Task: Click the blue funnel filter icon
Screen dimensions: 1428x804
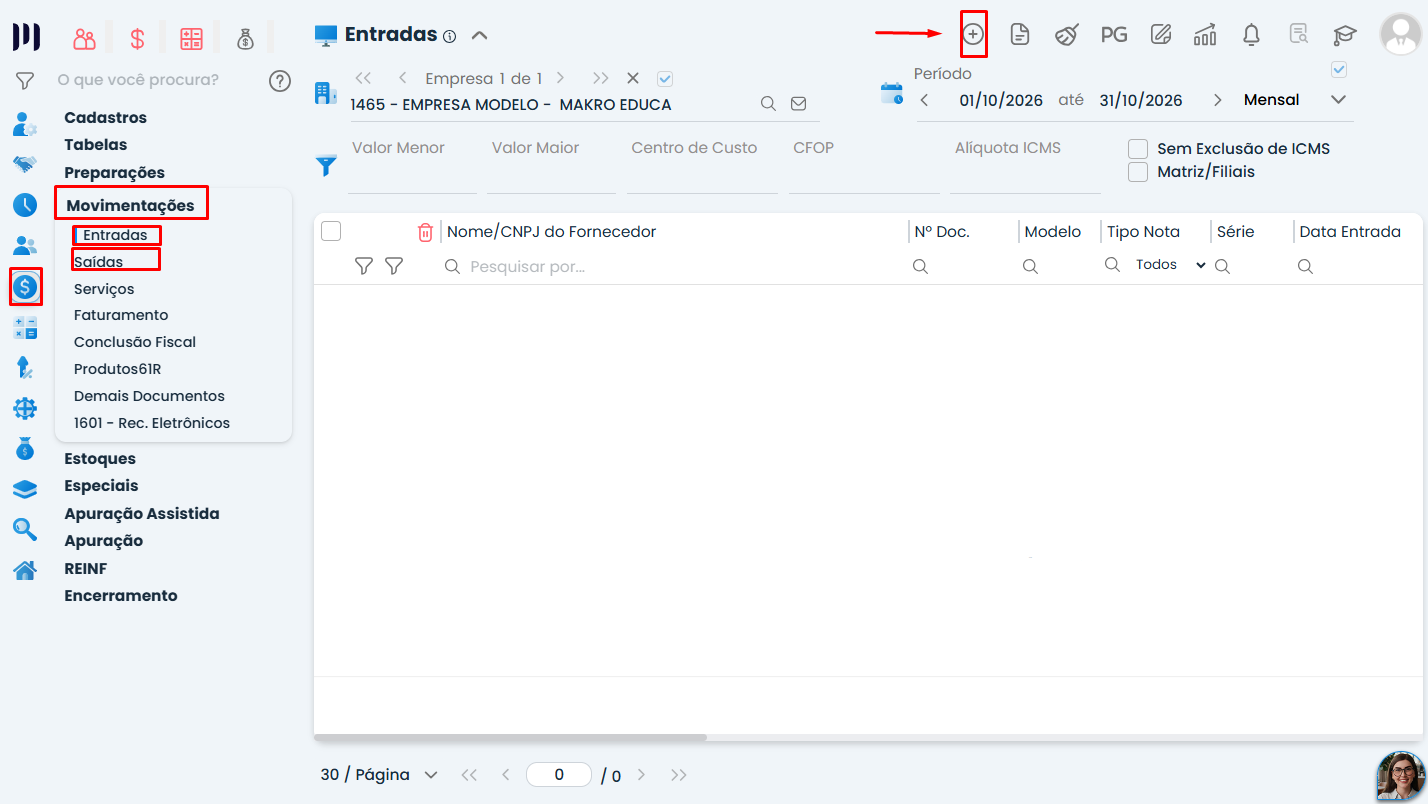Action: pos(326,166)
